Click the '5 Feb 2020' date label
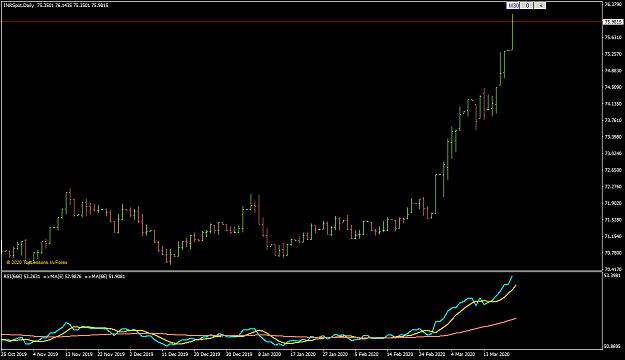This screenshot has height=360, width=625. coord(367,354)
